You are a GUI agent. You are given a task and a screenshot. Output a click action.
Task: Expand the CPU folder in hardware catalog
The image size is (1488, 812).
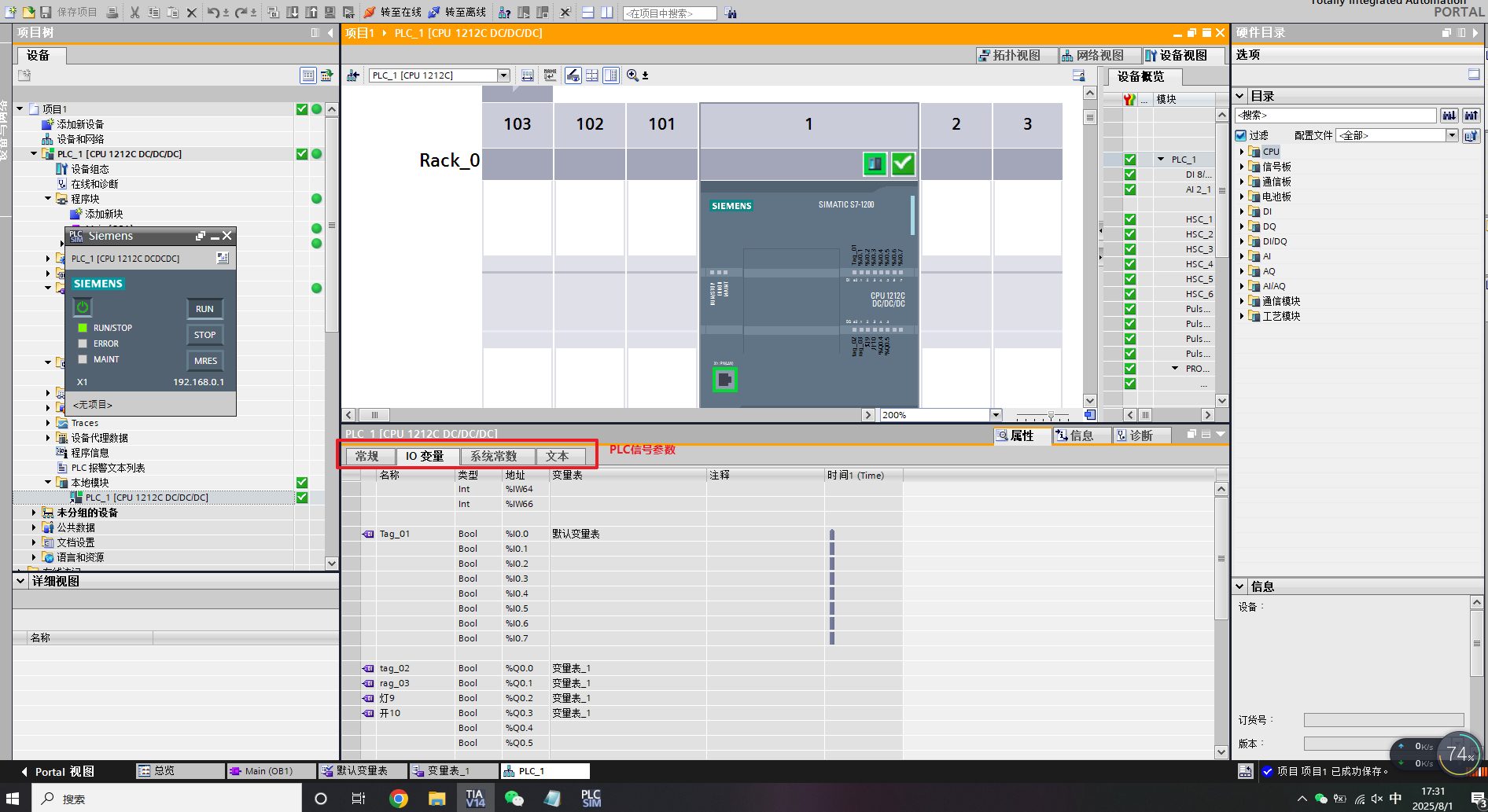(x=1242, y=152)
